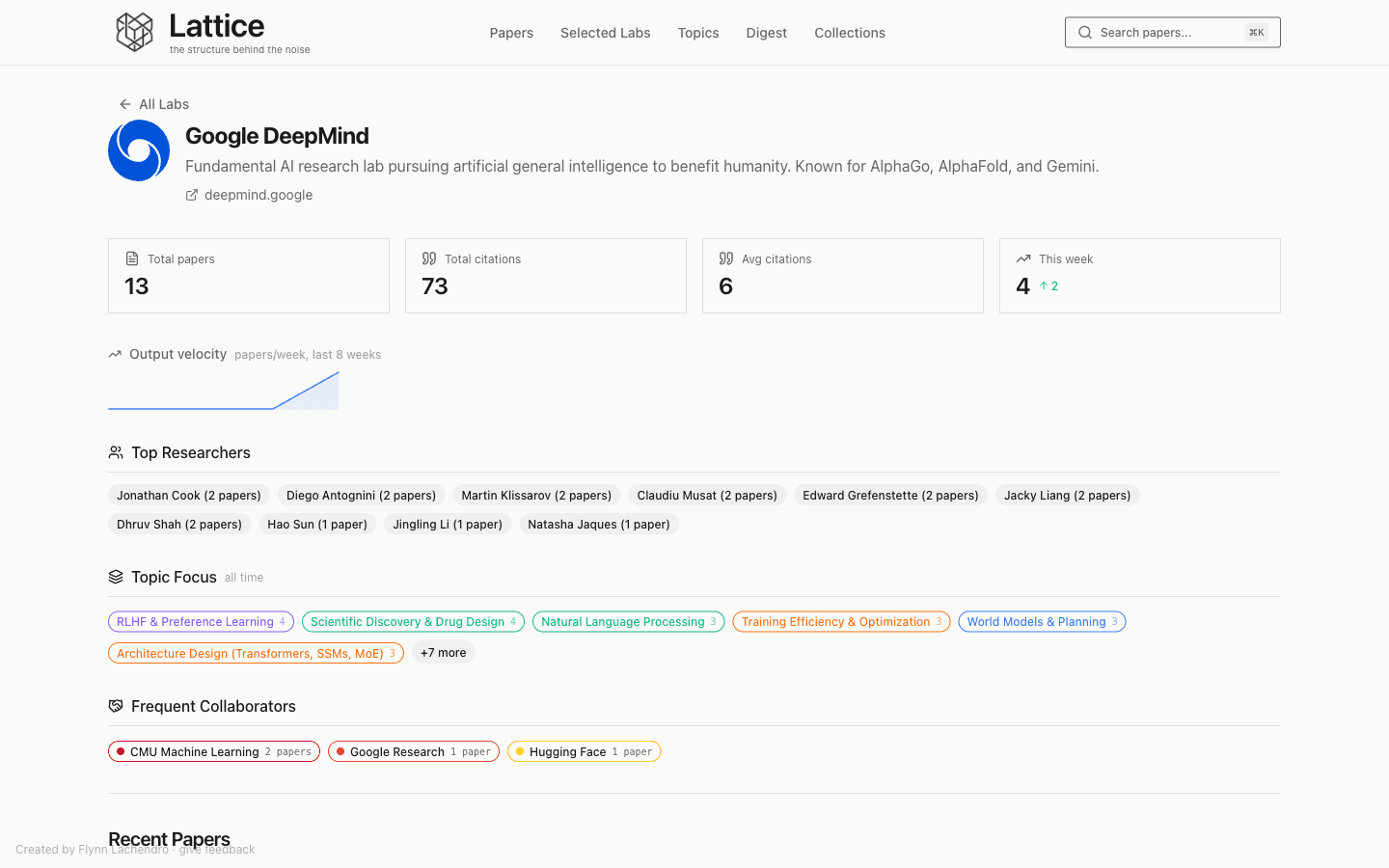Click the document icon on Total papers card
The image size is (1389, 868).
coord(131,258)
